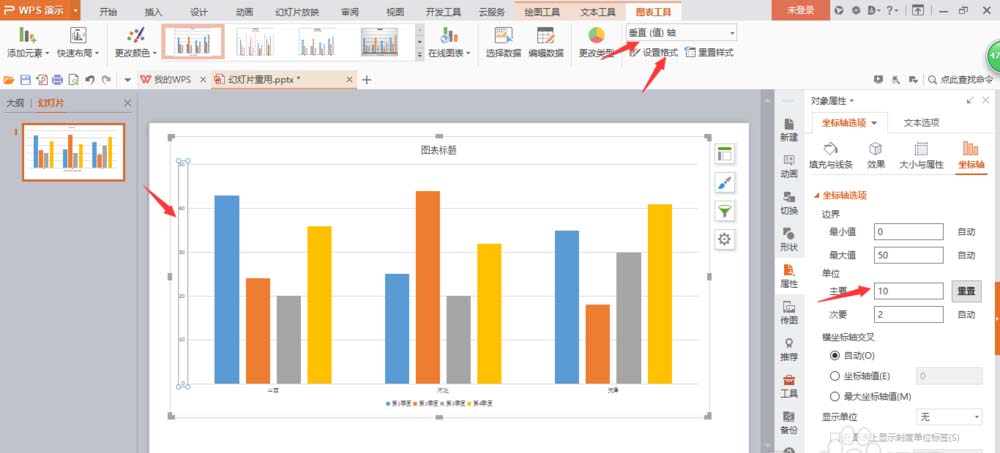Collapse the 坐标轴选项 section triangle
The width and height of the screenshot is (1000, 453).
point(816,196)
